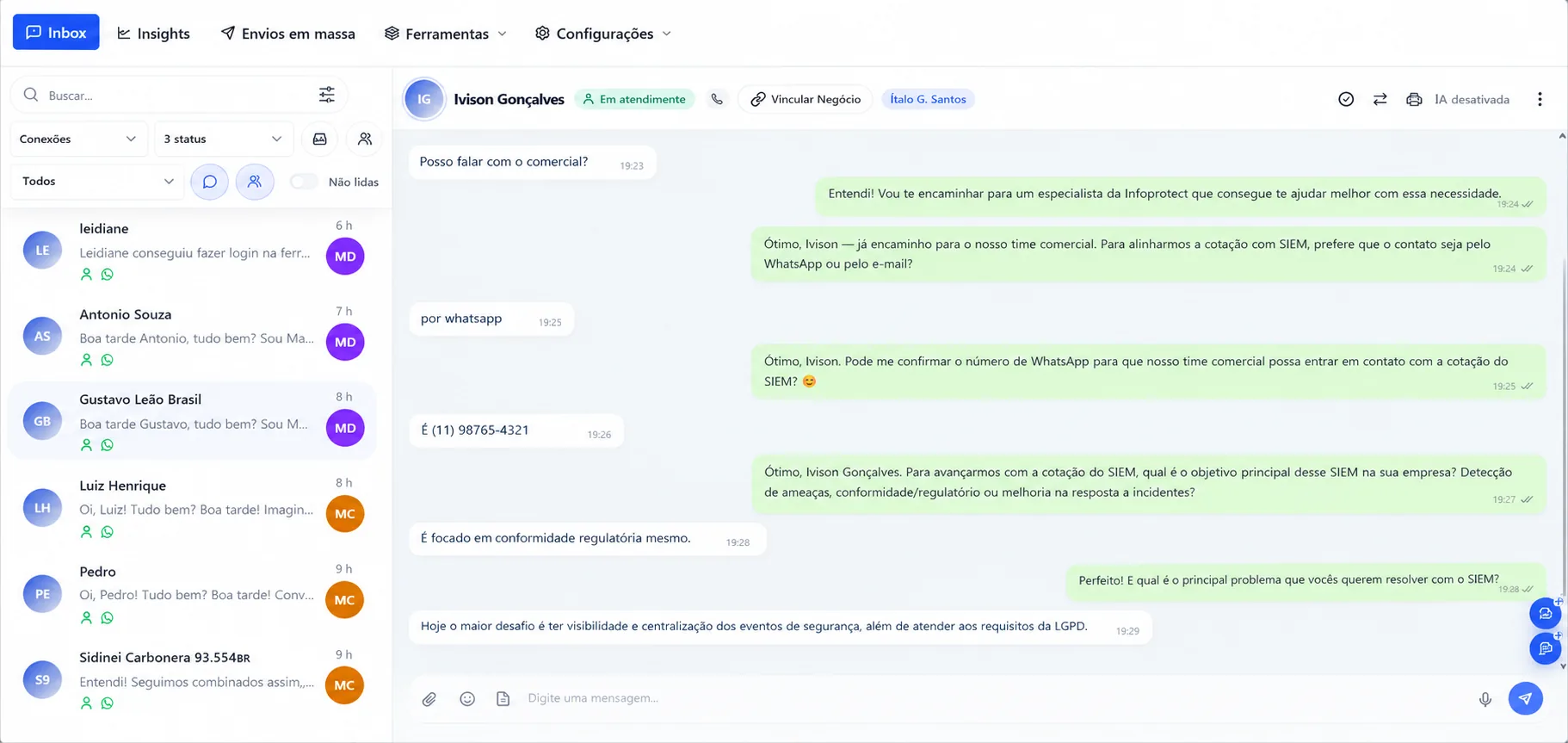
Task: Click the phone call icon in chat header
Action: (717, 99)
